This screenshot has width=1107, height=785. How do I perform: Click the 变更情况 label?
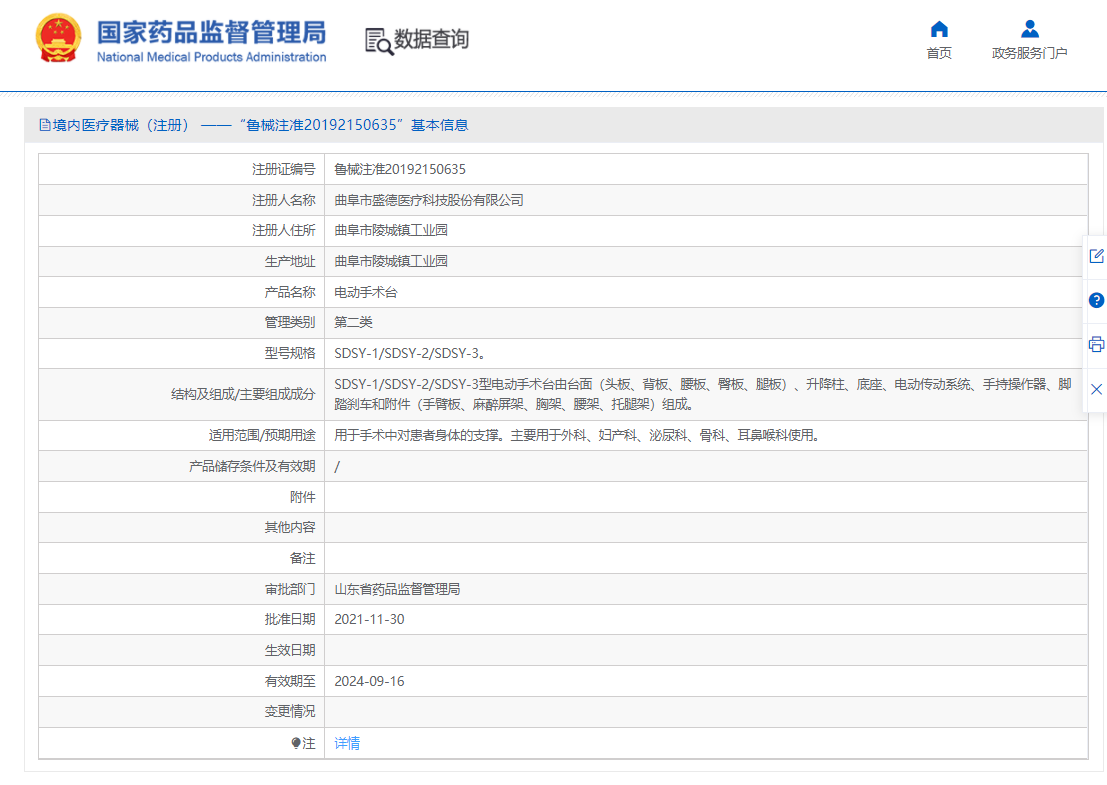tap(290, 712)
